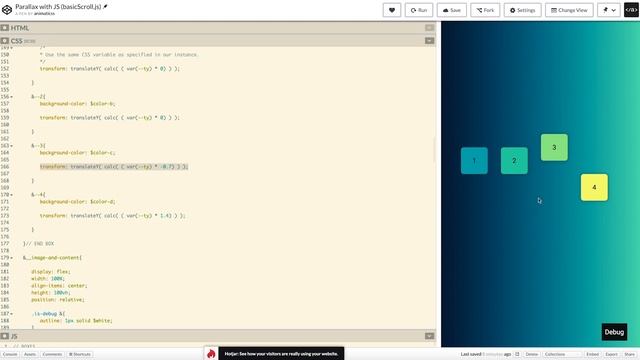640x360 pixels.
Task: Click the Export button
Action: 611,354
